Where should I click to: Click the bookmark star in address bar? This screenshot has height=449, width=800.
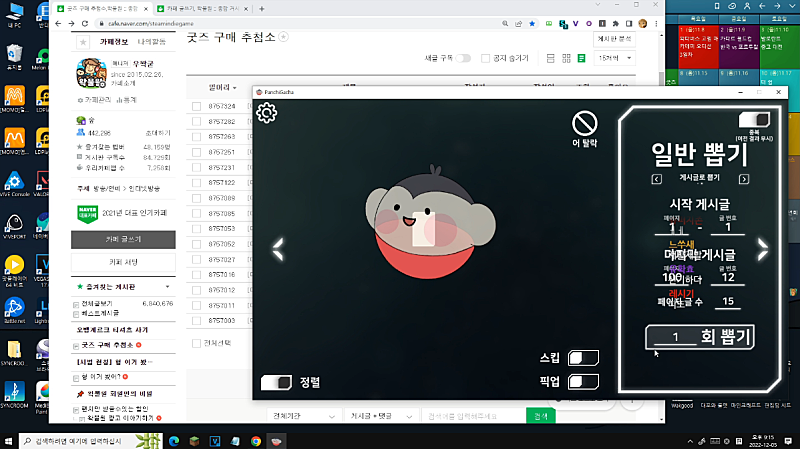(532, 23)
